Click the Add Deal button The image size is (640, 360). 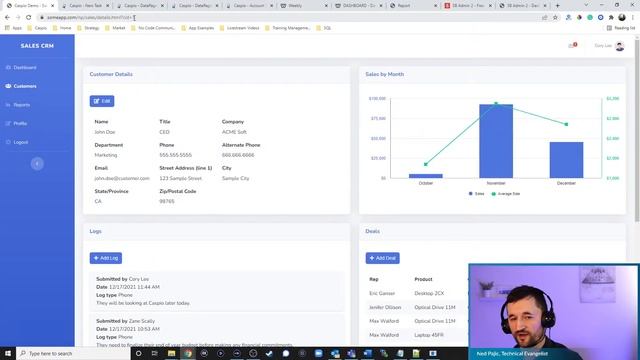[382, 258]
